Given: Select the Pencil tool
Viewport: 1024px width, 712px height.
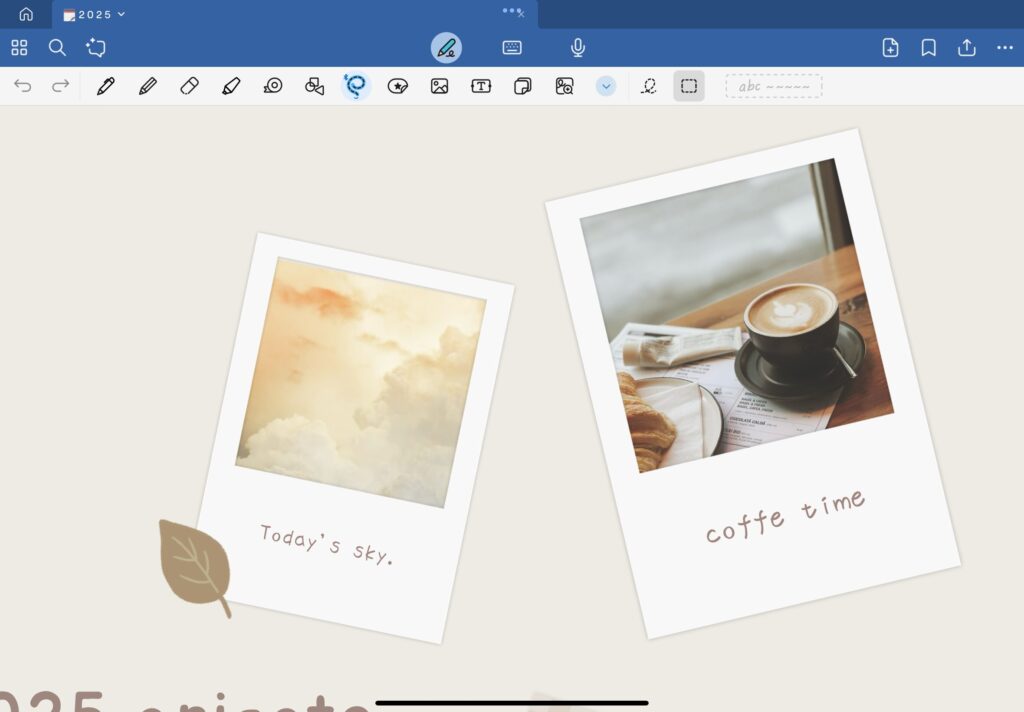Looking at the screenshot, I should [148, 86].
